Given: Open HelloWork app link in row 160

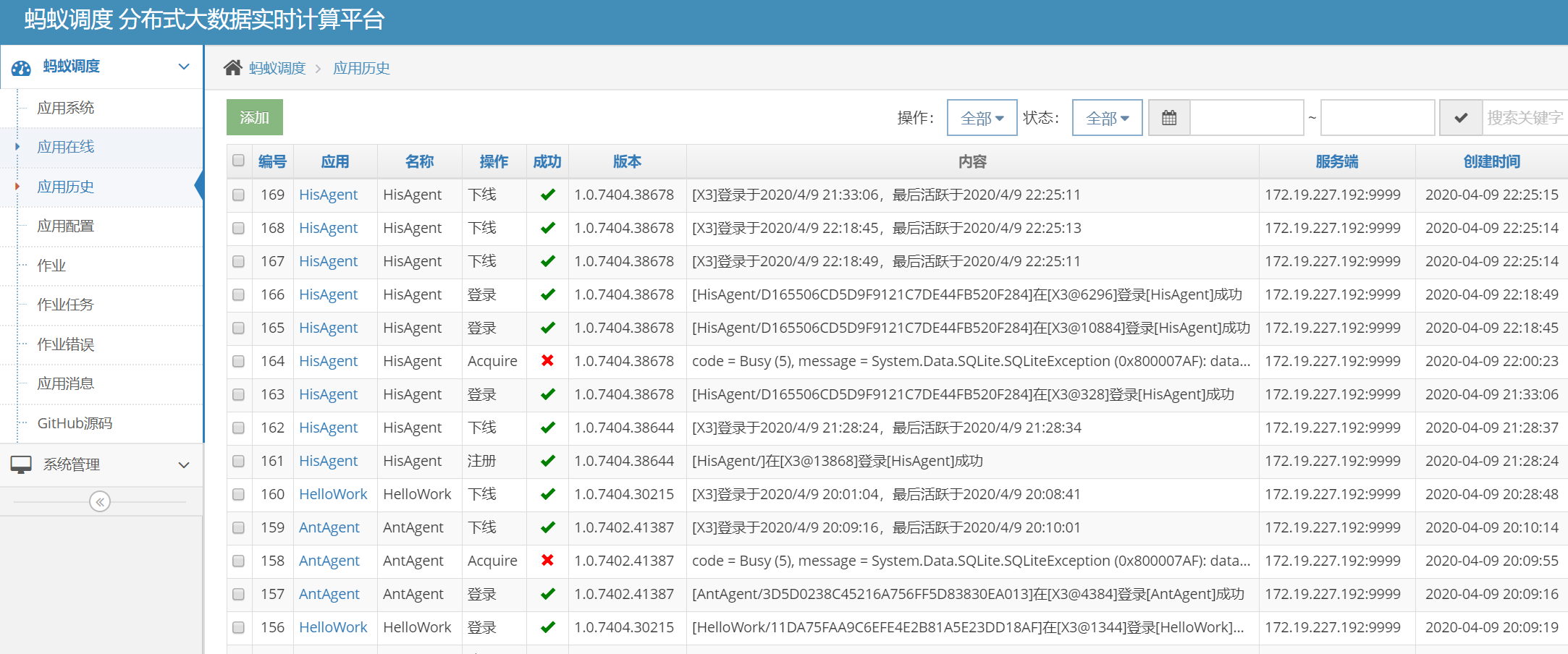Looking at the screenshot, I should point(333,494).
